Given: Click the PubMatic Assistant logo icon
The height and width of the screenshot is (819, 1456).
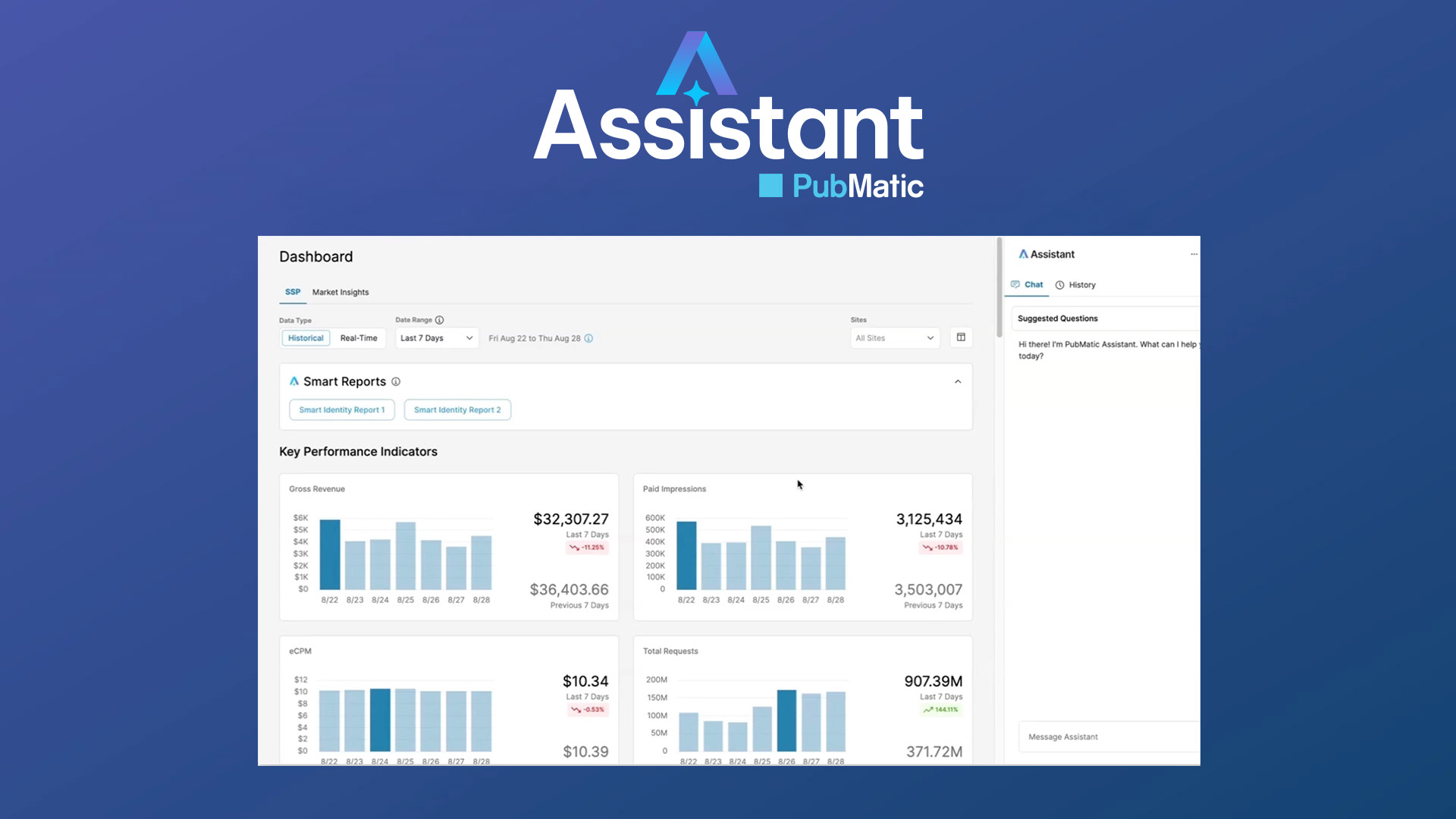Looking at the screenshot, I should point(1024,254).
